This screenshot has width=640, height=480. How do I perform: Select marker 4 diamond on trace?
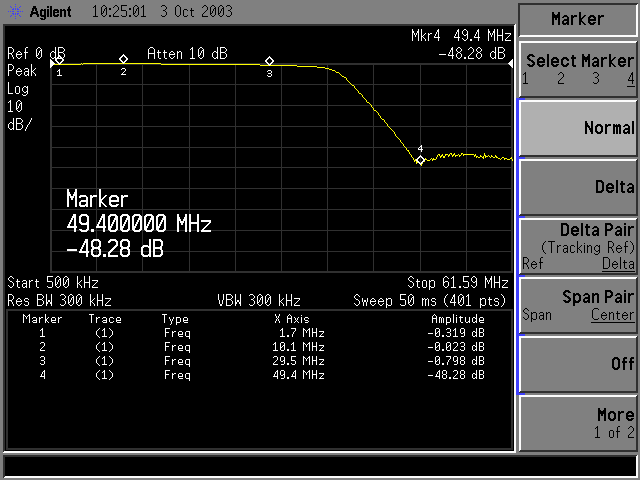[x=420, y=160]
